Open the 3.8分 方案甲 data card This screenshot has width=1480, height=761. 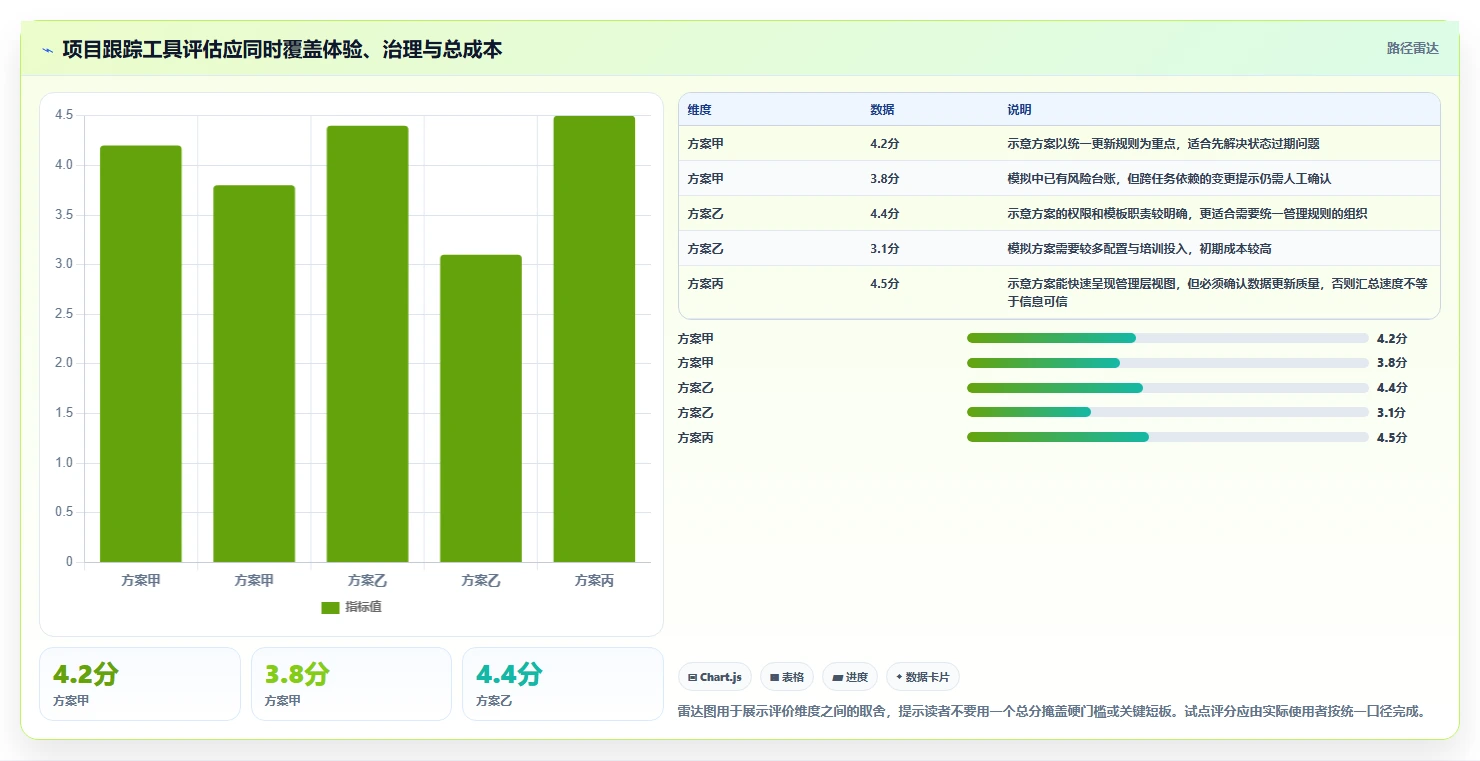[351, 684]
